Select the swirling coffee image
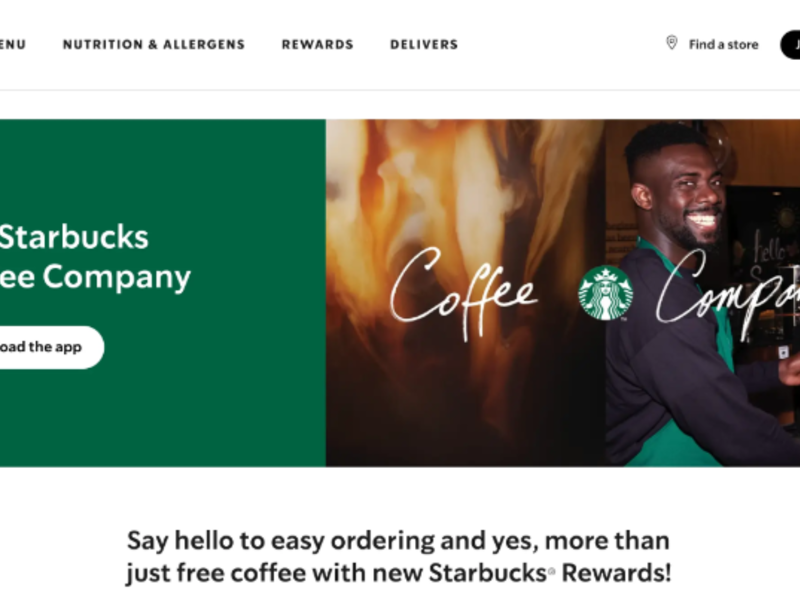Screen dimensions: 800x600 coord(465,293)
